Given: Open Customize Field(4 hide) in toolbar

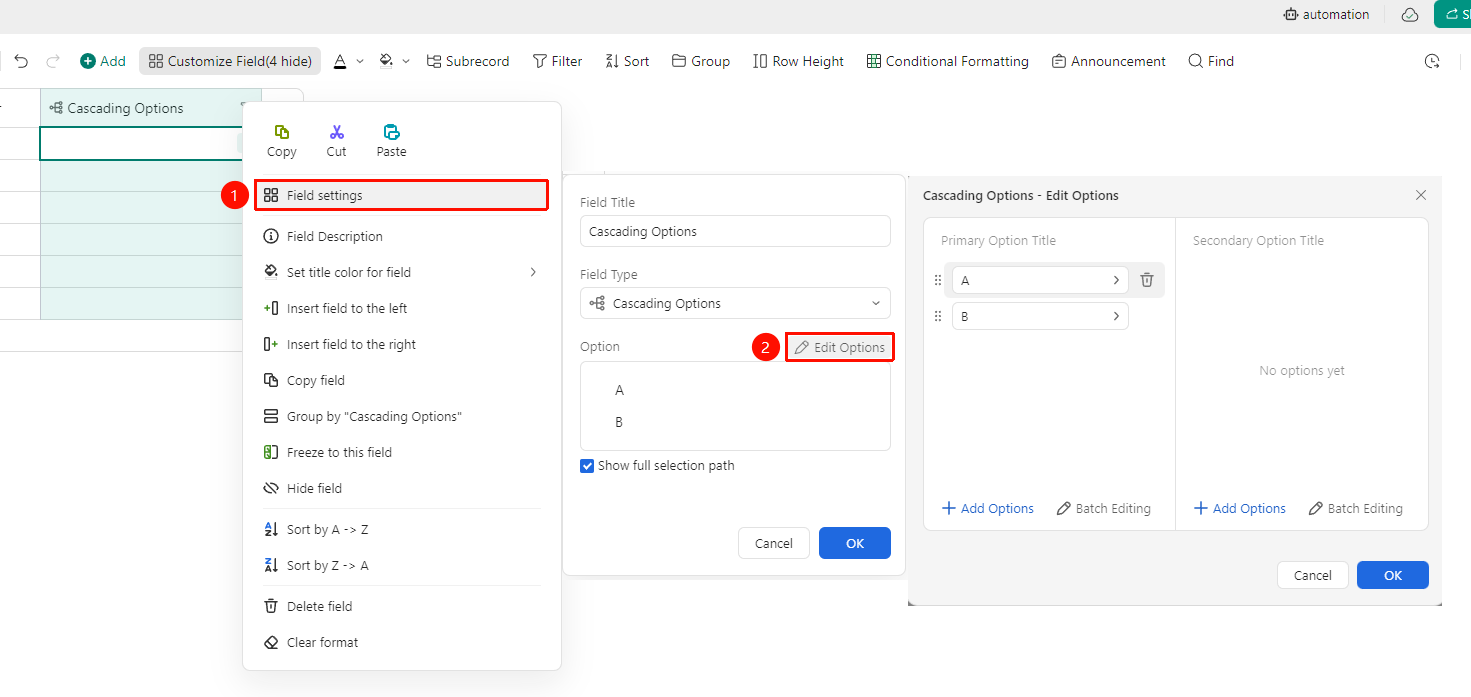Looking at the screenshot, I should [230, 61].
